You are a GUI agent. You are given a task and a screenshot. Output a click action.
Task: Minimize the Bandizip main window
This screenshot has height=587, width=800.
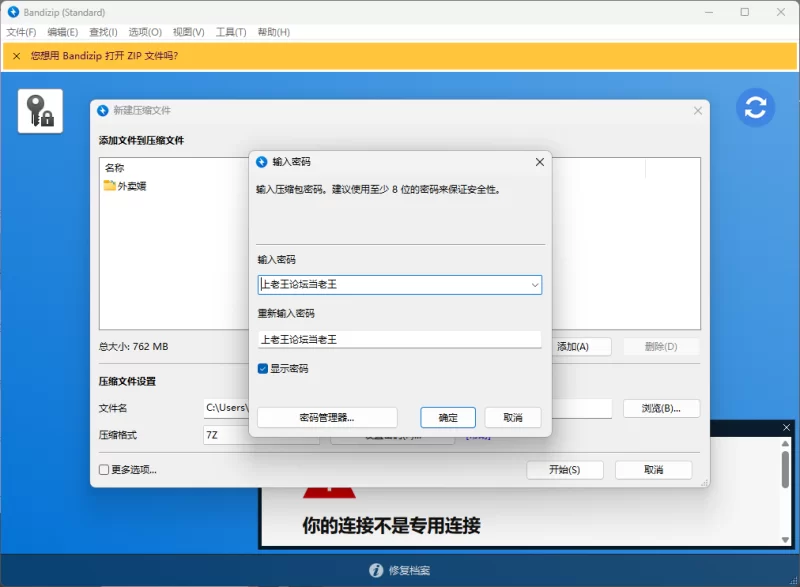(709, 12)
